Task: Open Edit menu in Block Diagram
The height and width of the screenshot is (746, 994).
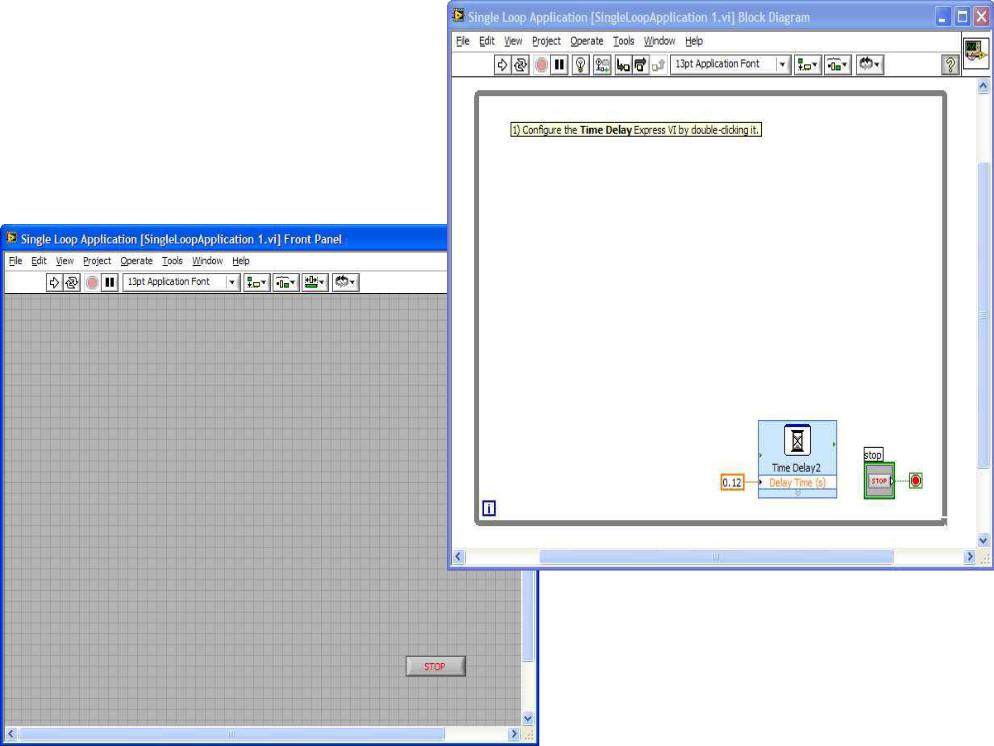Action: tap(487, 41)
